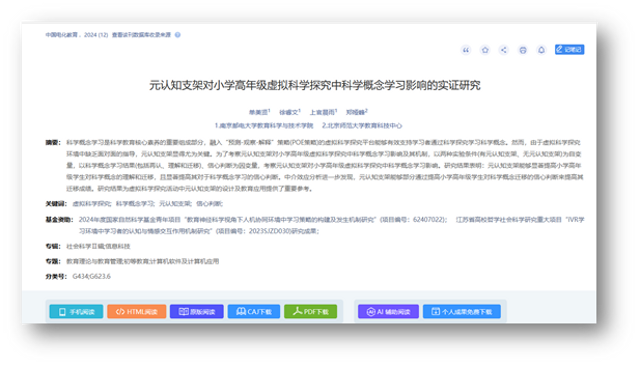Open the 中国电化教育 journal link
The image size is (640, 367).
61,35
